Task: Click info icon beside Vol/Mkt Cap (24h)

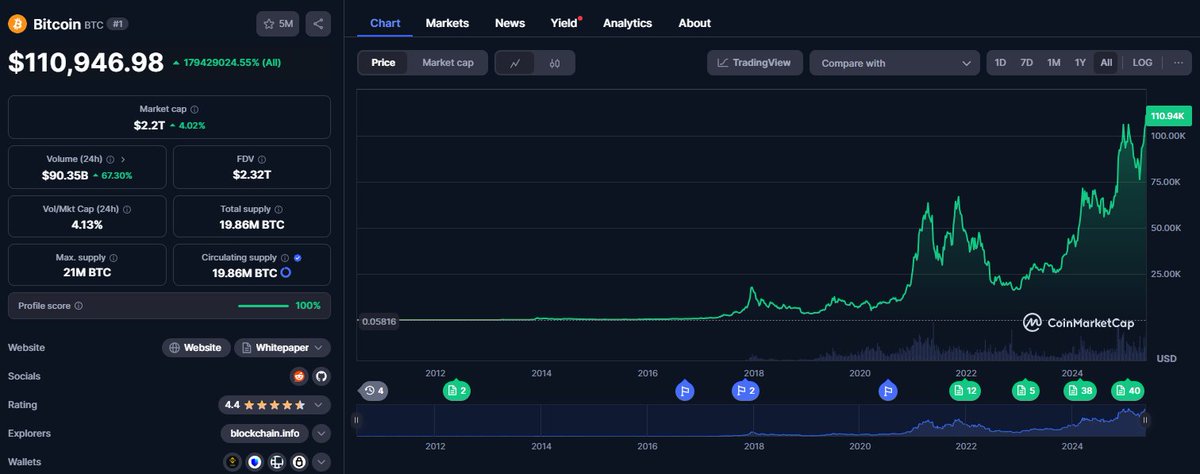Action: click(127, 209)
